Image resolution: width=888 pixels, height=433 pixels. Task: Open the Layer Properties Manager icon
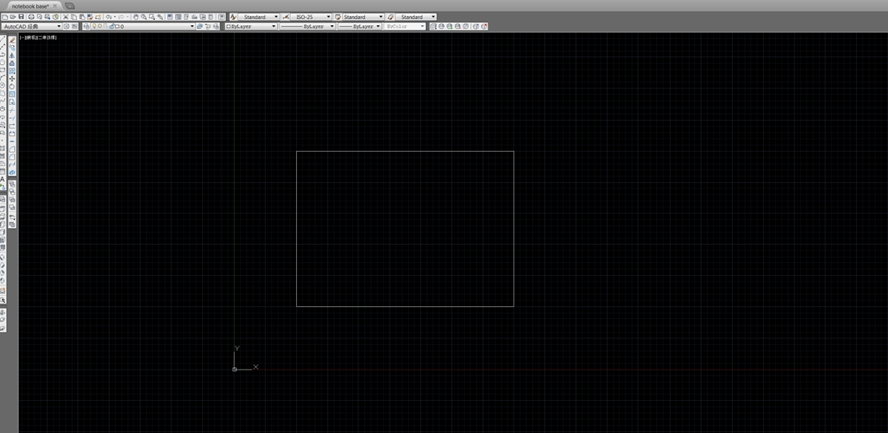point(87,26)
